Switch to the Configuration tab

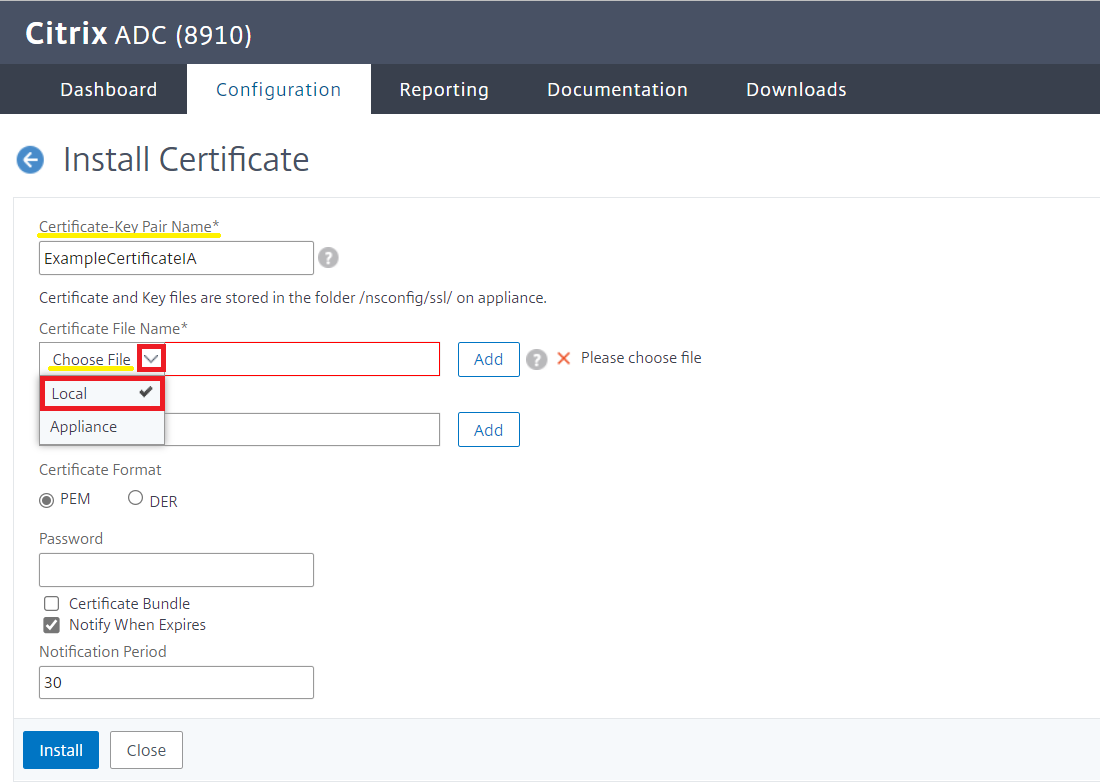(x=279, y=90)
